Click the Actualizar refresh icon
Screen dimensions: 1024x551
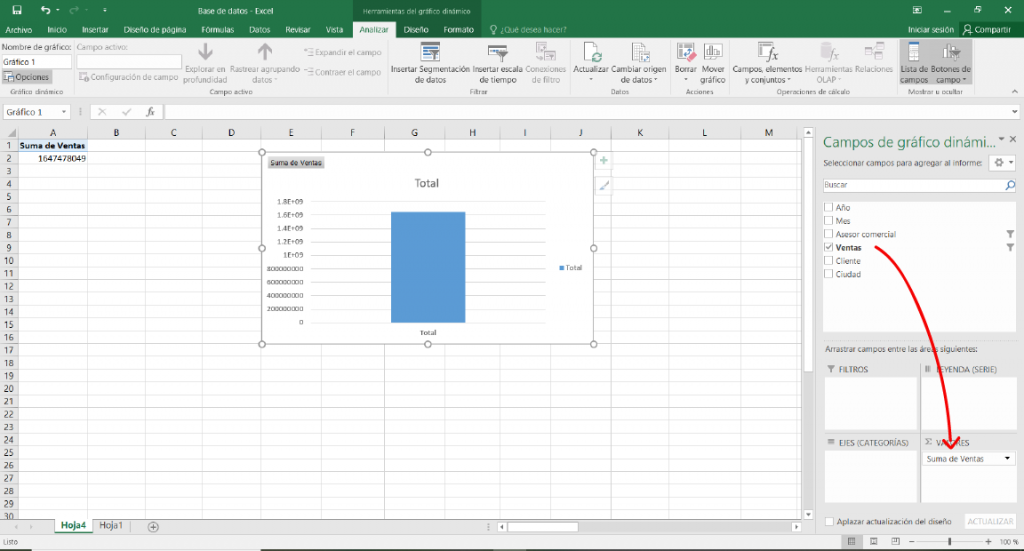pyautogui.click(x=591, y=53)
